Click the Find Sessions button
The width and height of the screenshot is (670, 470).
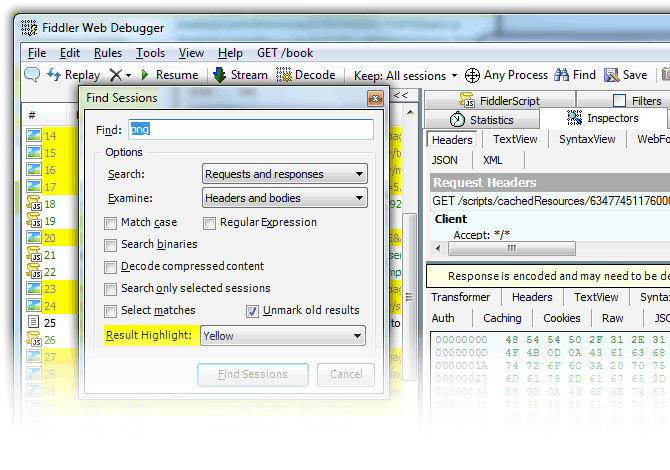252,375
